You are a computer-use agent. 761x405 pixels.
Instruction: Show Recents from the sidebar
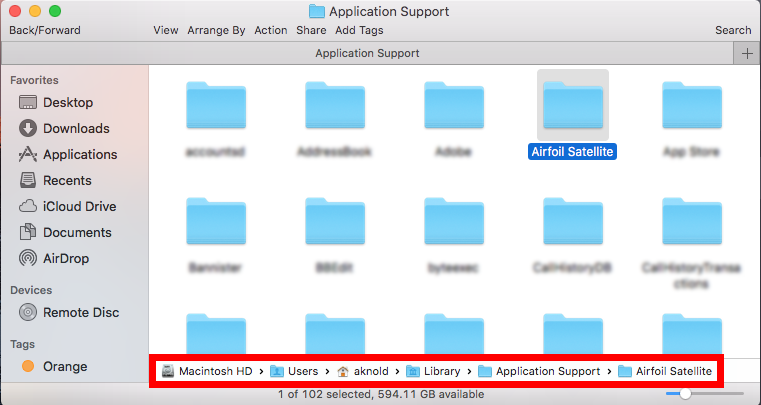click(x=55, y=180)
